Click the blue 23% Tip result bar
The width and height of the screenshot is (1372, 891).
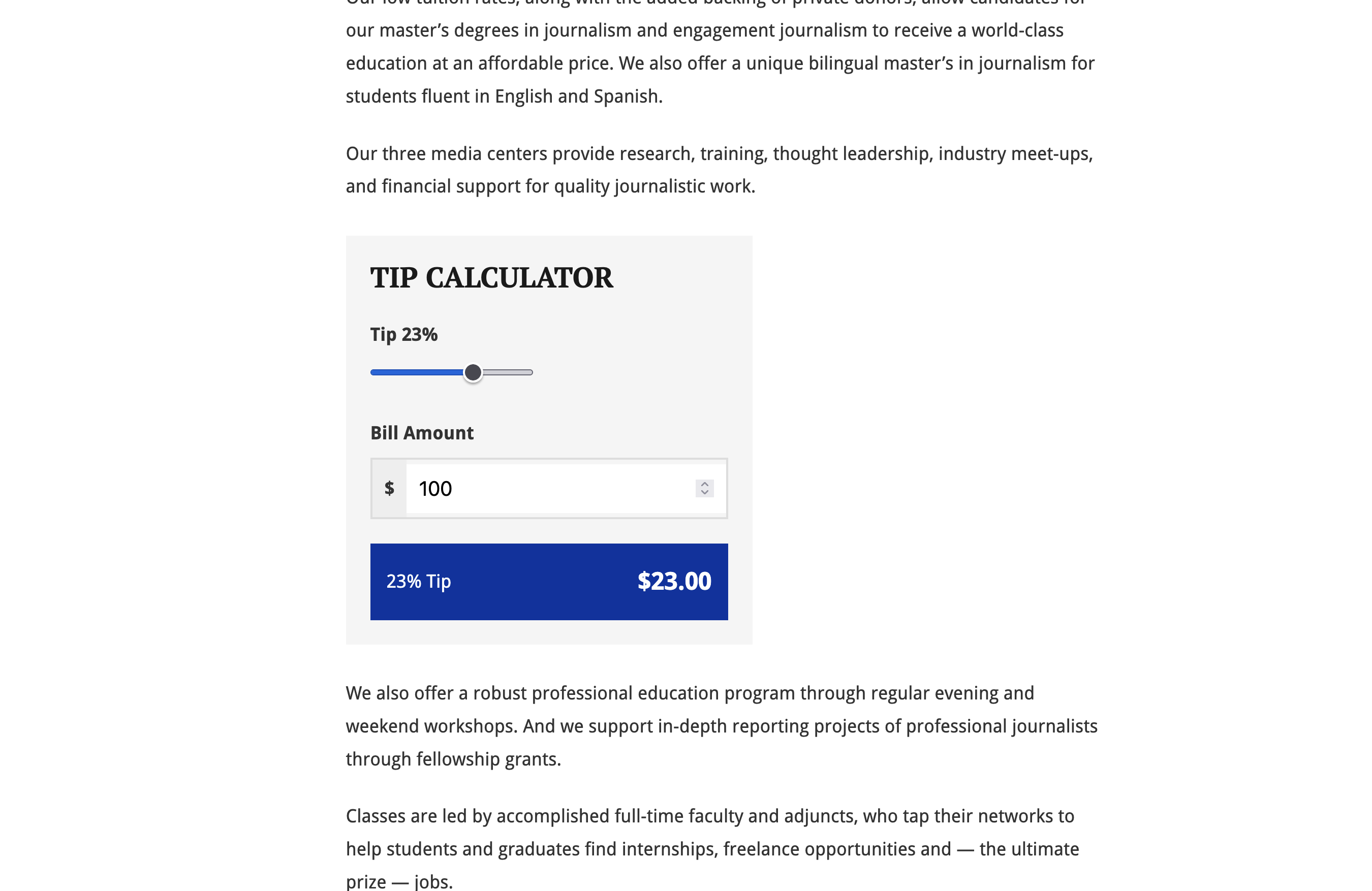tap(549, 582)
